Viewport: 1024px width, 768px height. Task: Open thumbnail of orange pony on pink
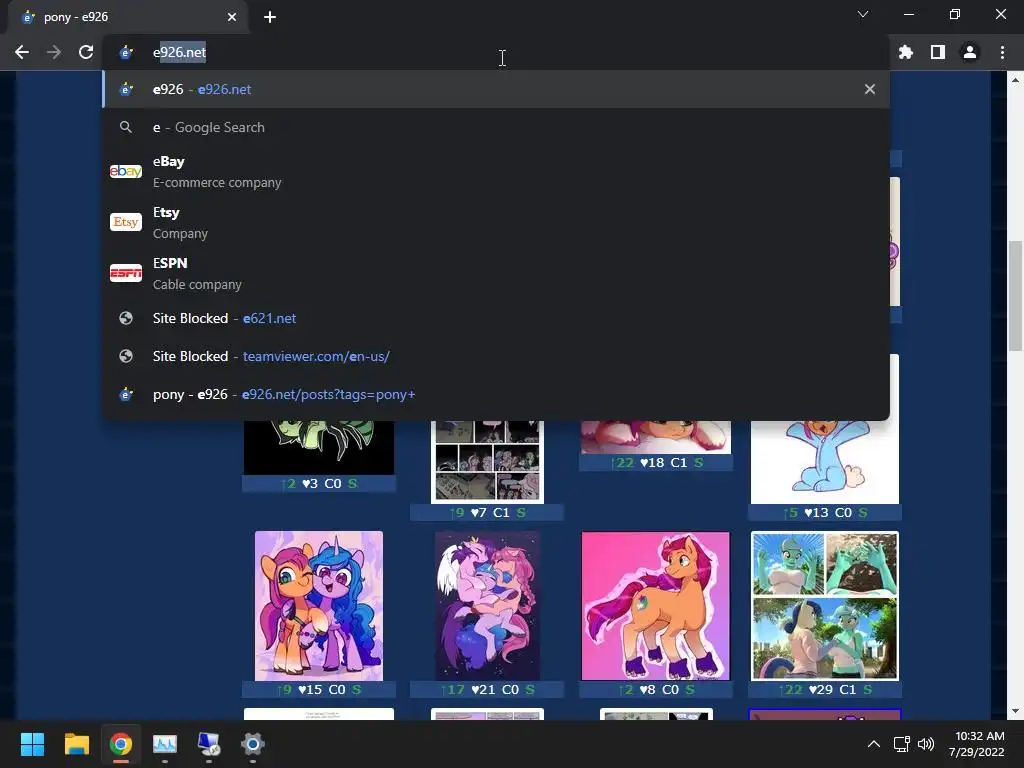click(x=656, y=606)
